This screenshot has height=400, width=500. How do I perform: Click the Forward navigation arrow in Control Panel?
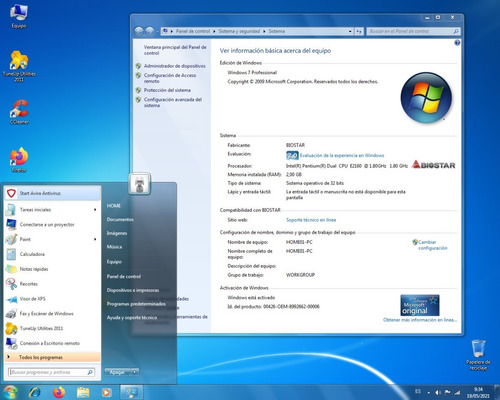pos(150,31)
